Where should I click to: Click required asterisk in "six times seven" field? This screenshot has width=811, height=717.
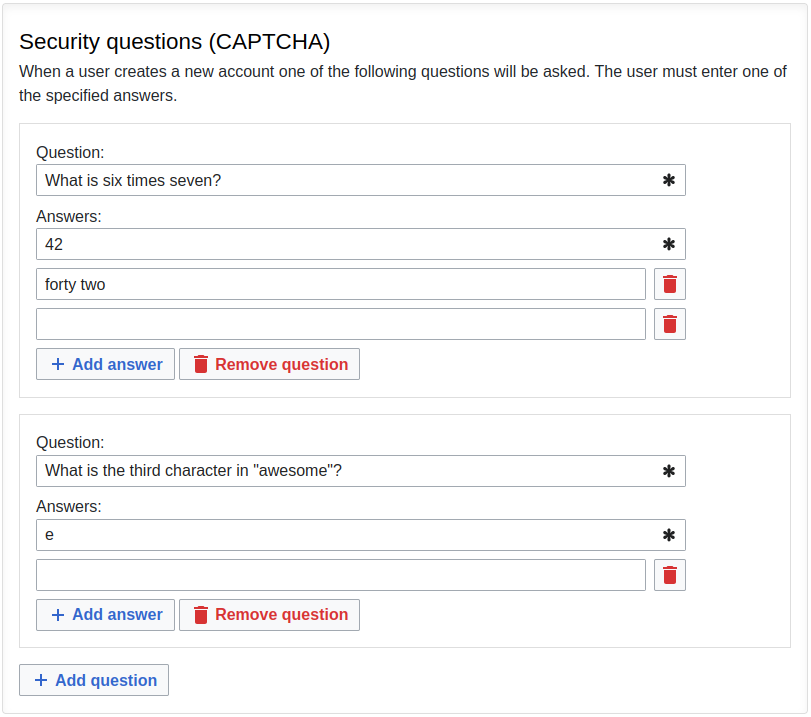pos(669,181)
